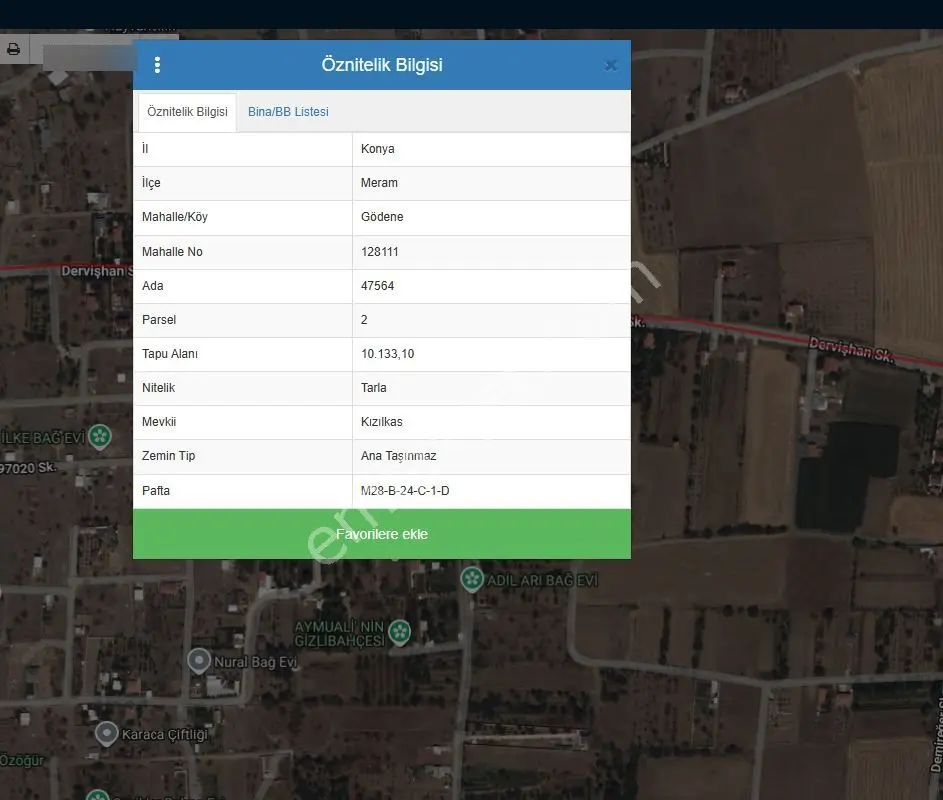Screen dimensions: 943x800
Task: Click the Zemin Tip row label
Action: (x=168, y=456)
